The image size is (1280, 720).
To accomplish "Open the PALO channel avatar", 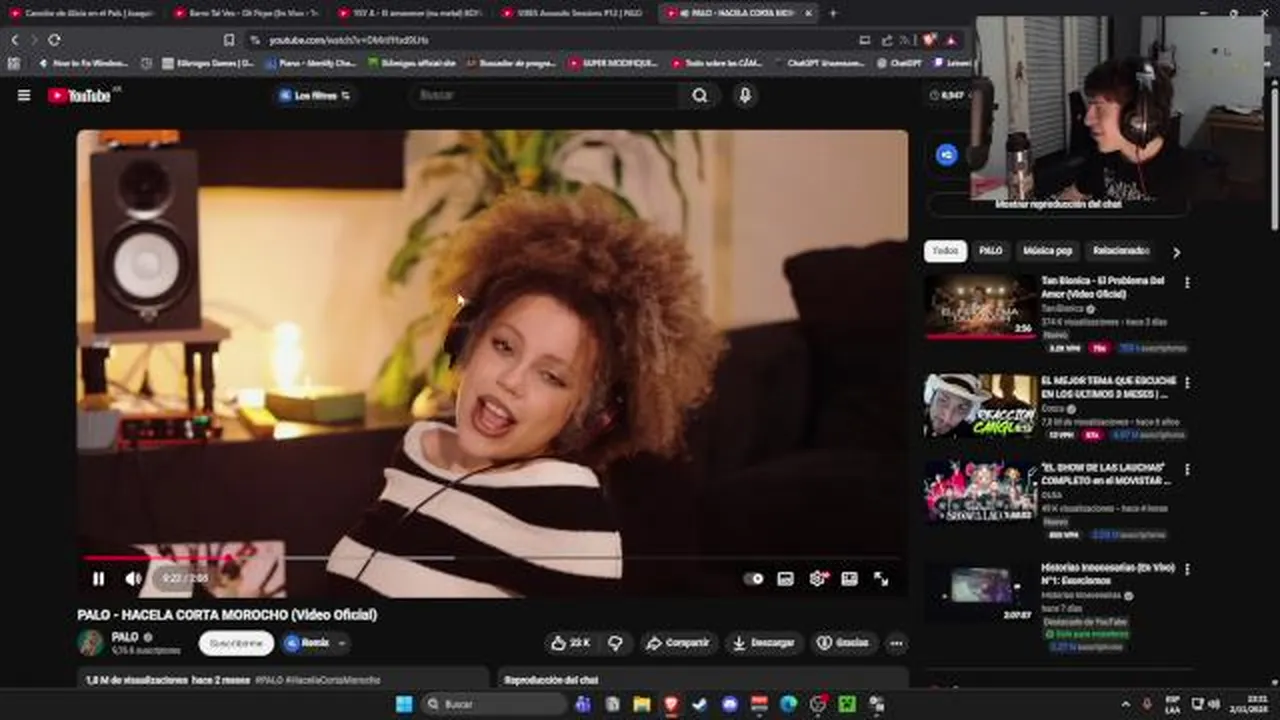I will pos(91,642).
